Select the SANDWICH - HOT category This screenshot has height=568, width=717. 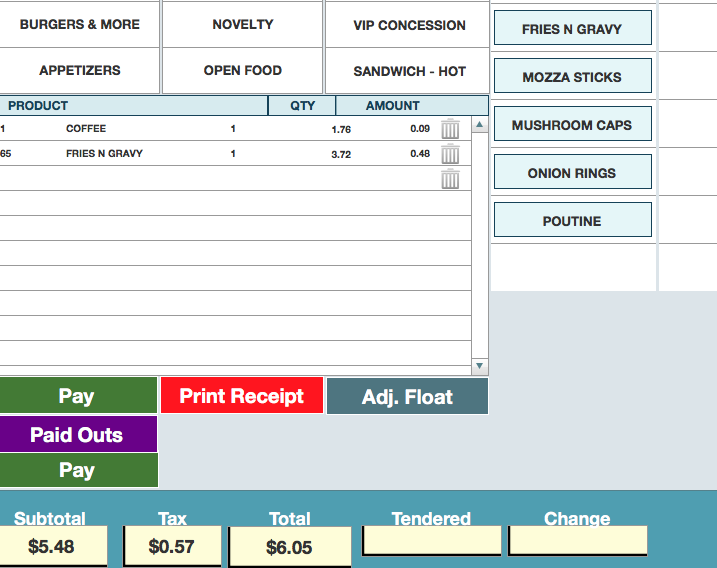(407, 71)
